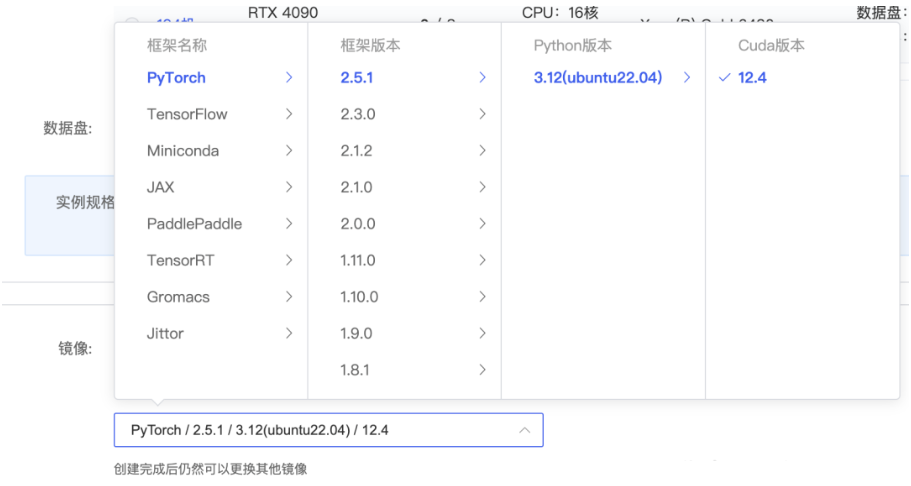
Task: Expand JAX row chevron arrow
Action: [289, 187]
